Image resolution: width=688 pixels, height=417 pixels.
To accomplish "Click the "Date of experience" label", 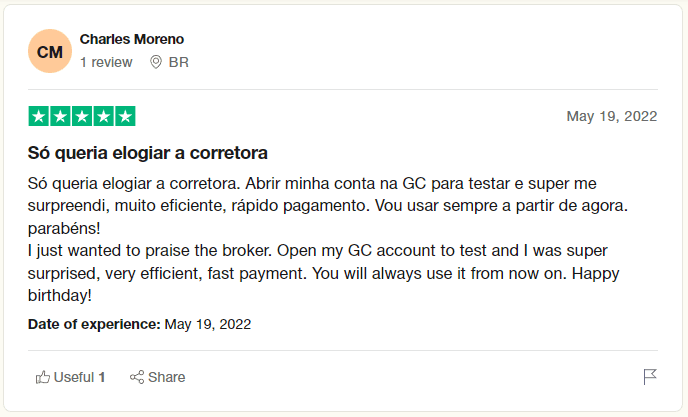I will pyautogui.click(x=94, y=324).
